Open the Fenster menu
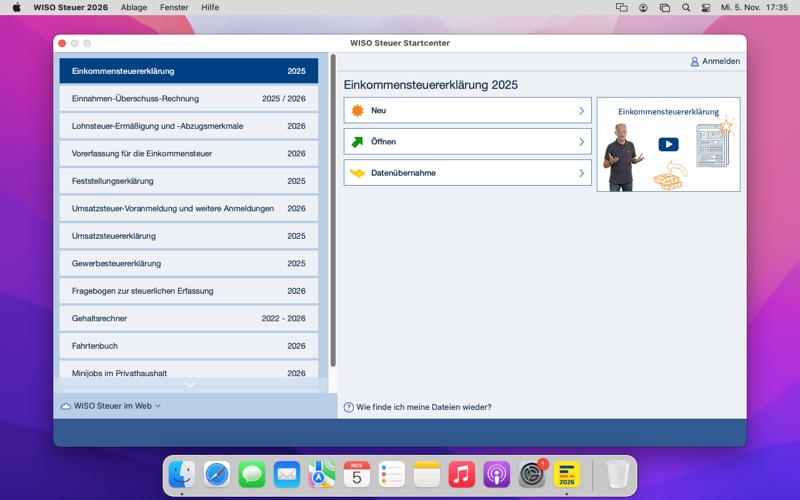Image resolution: width=800 pixels, height=500 pixels. [x=174, y=7]
